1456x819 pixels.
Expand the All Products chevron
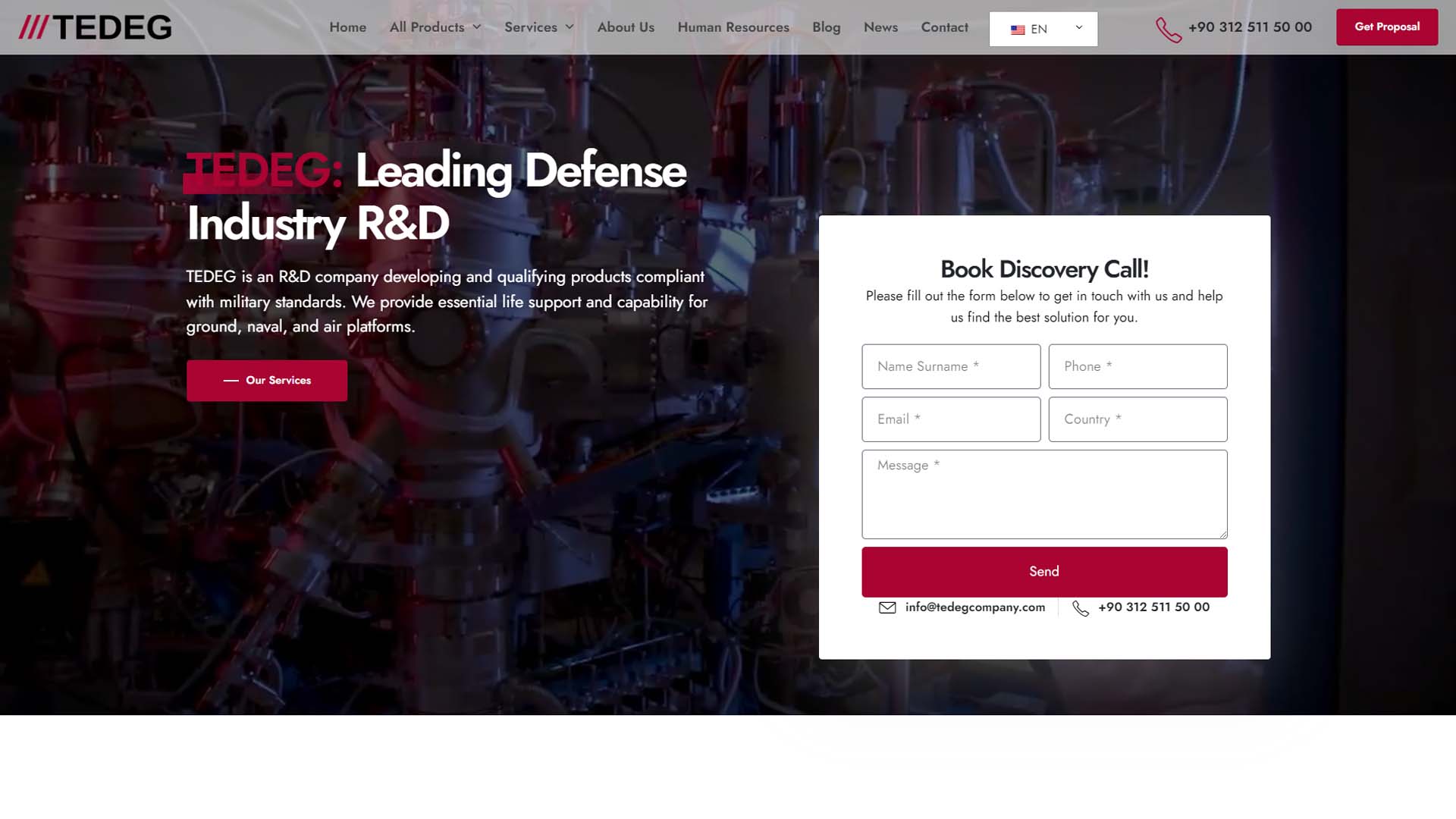tap(477, 27)
